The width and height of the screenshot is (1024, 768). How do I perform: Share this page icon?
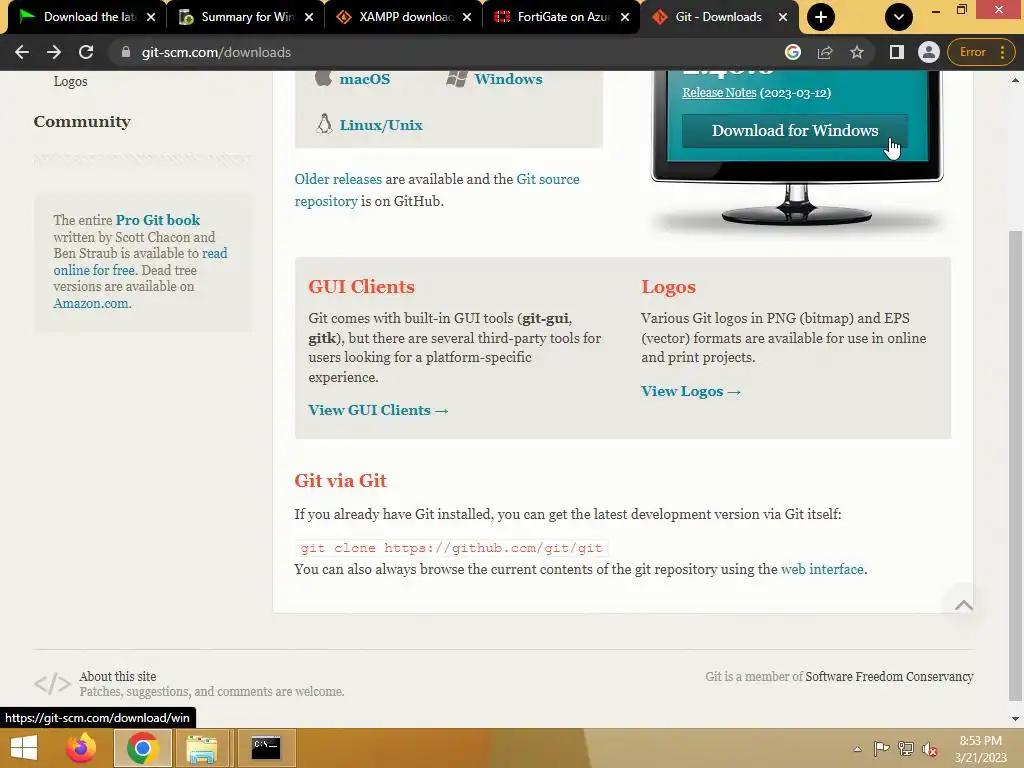[x=825, y=52]
